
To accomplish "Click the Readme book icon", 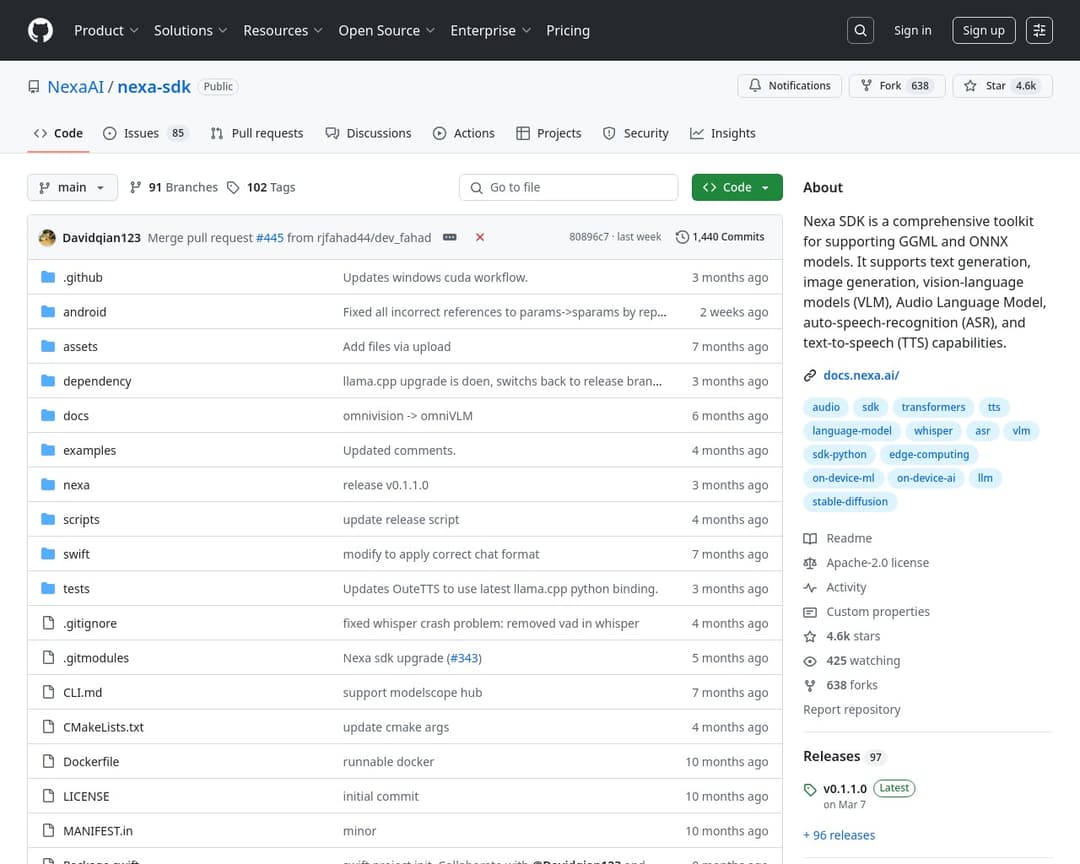I will [x=810, y=539].
